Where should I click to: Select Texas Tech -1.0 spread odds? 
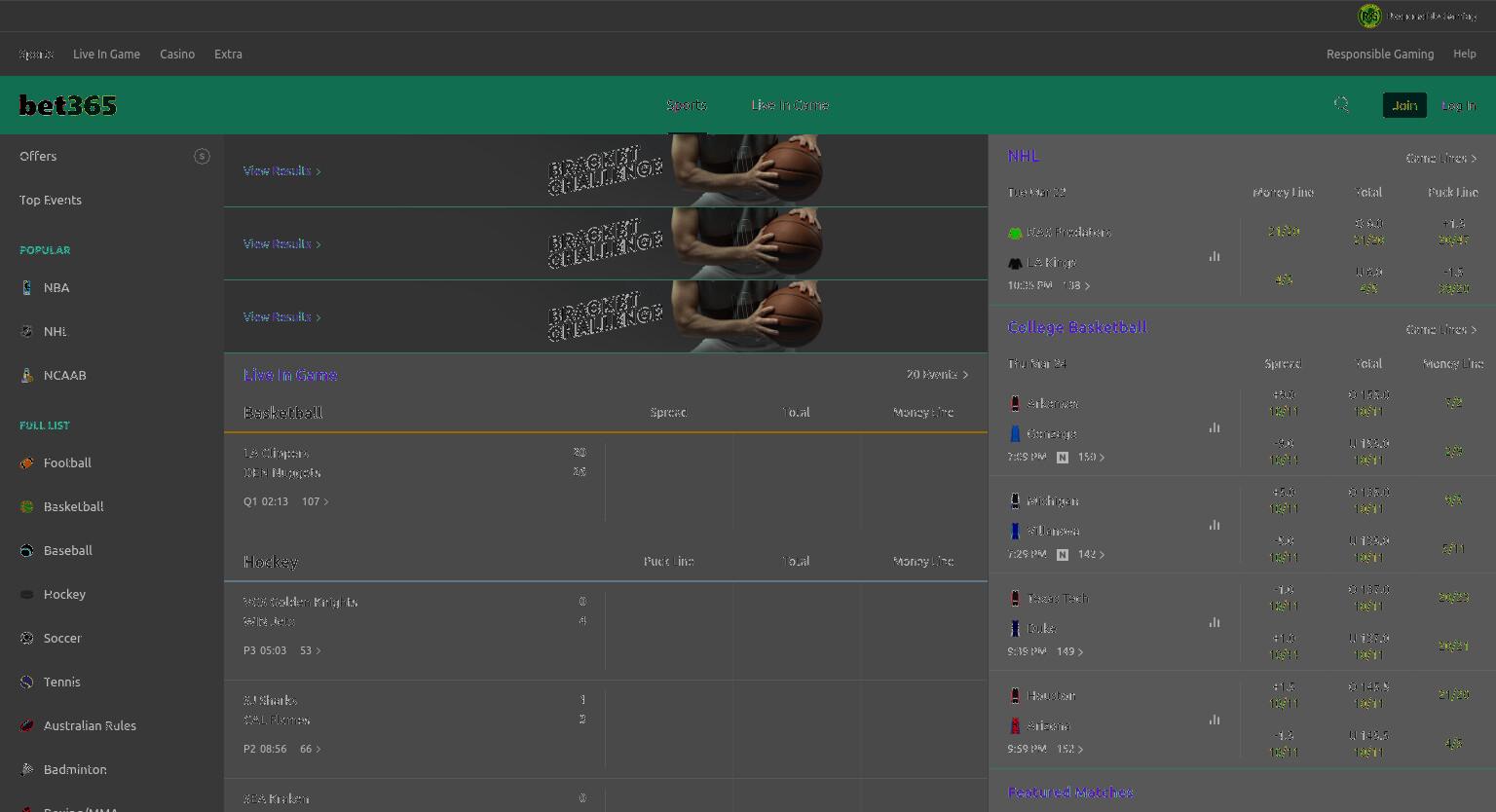(x=1284, y=597)
